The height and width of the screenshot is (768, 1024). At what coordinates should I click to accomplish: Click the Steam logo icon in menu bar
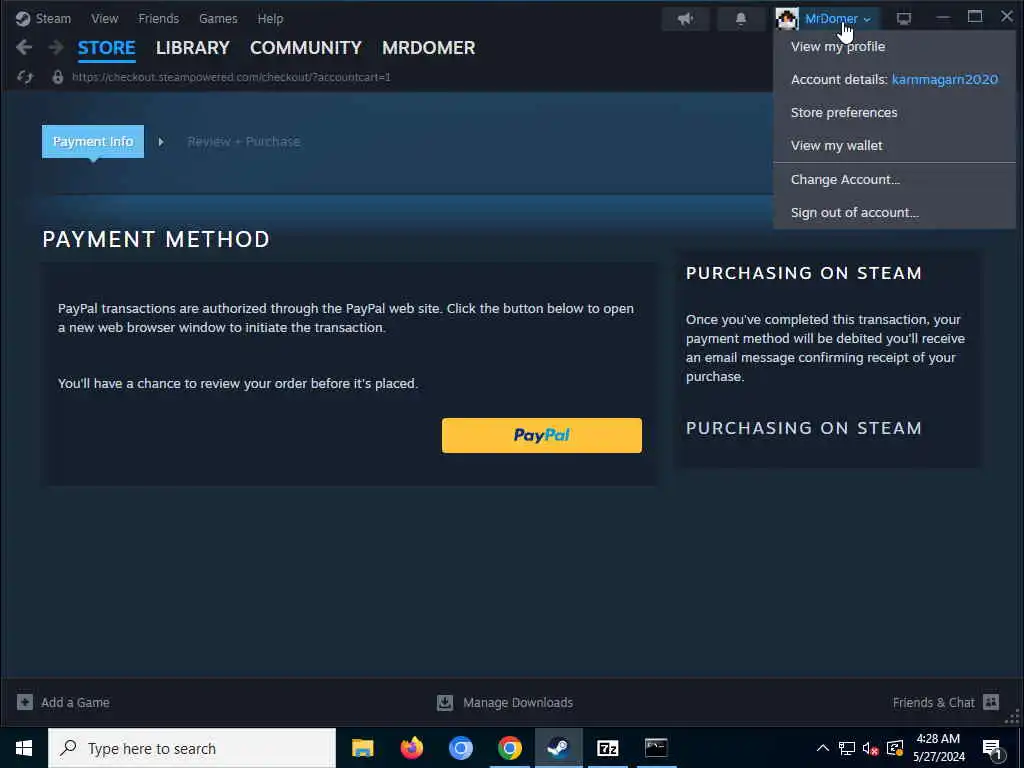click(23, 18)
